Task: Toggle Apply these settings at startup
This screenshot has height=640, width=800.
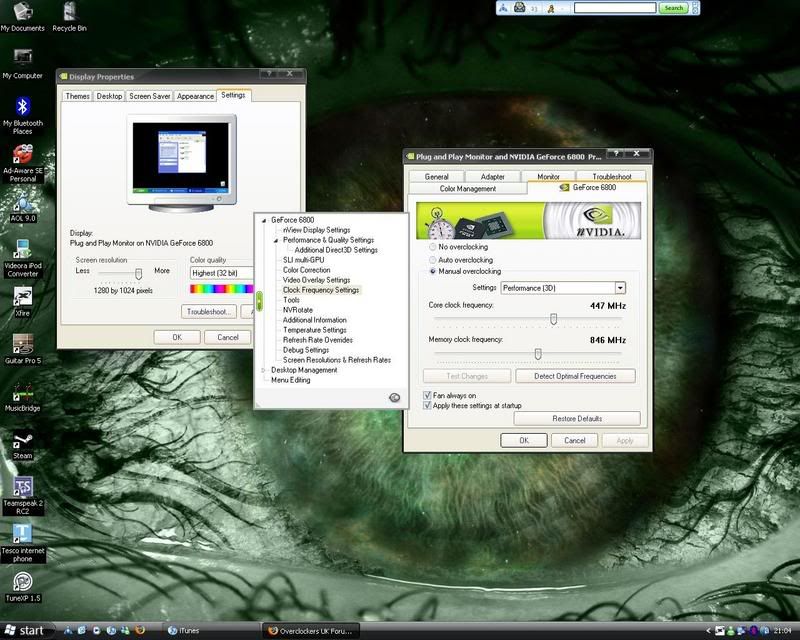Action: coord(425,408)
